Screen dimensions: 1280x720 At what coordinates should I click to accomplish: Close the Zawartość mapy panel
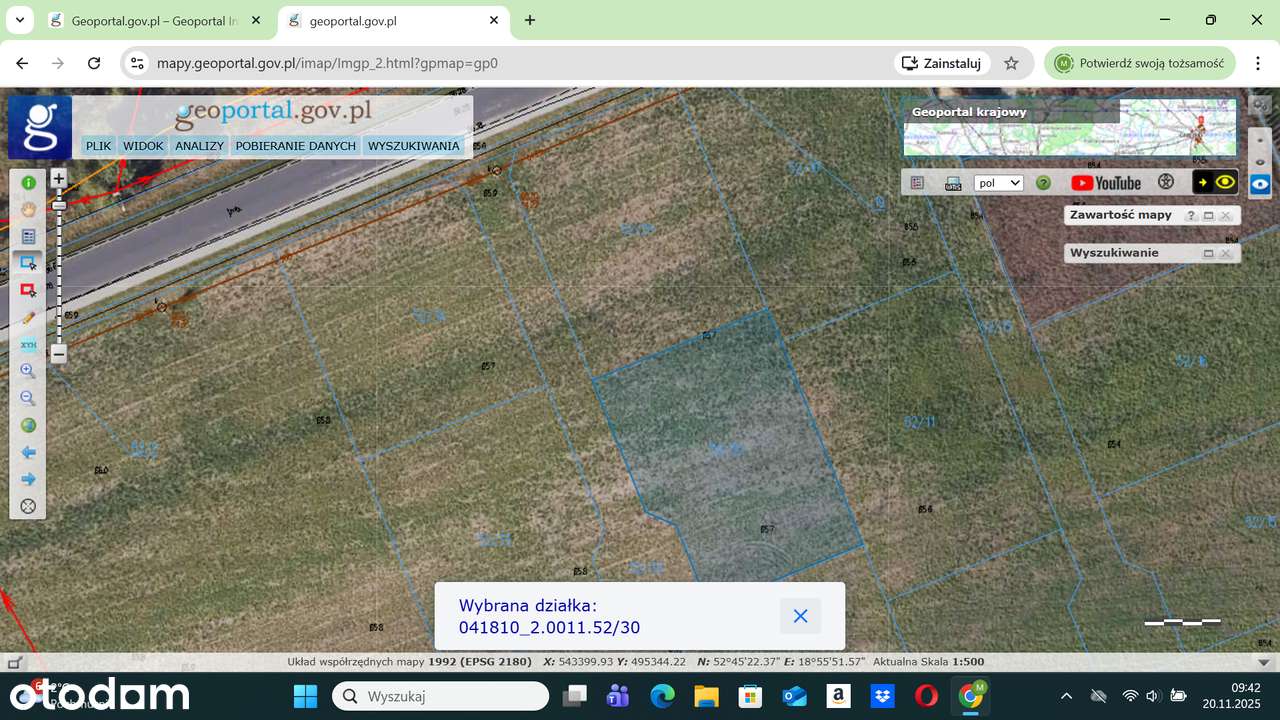click(1225, 216)
